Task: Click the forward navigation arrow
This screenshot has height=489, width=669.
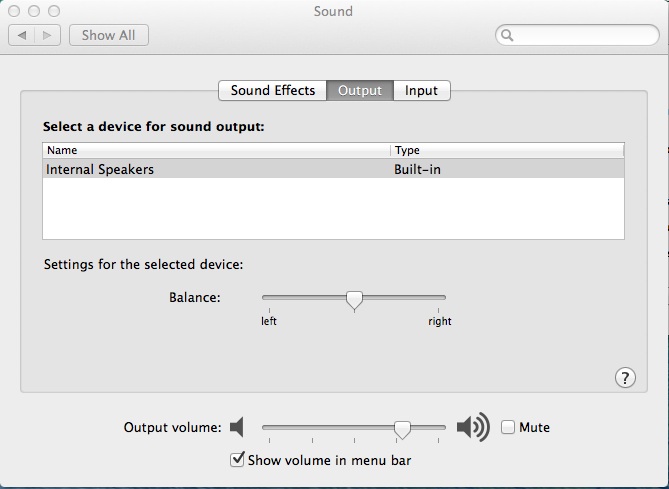Action: point(49,35)
